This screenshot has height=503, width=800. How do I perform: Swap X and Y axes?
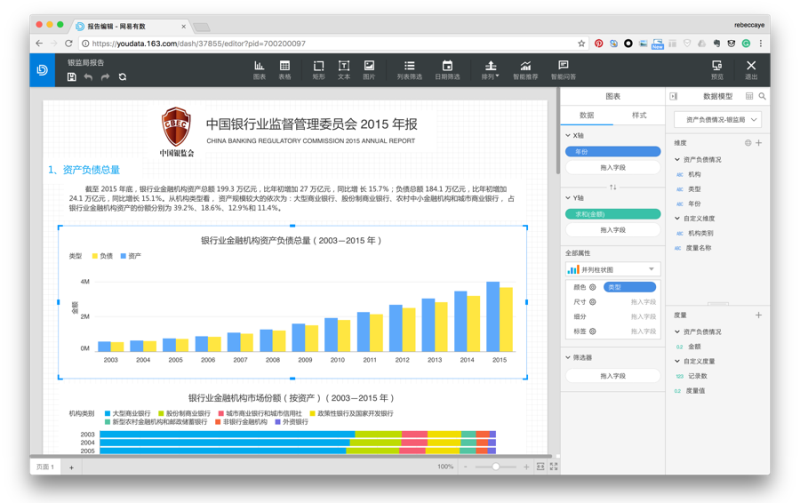(613, 187)
